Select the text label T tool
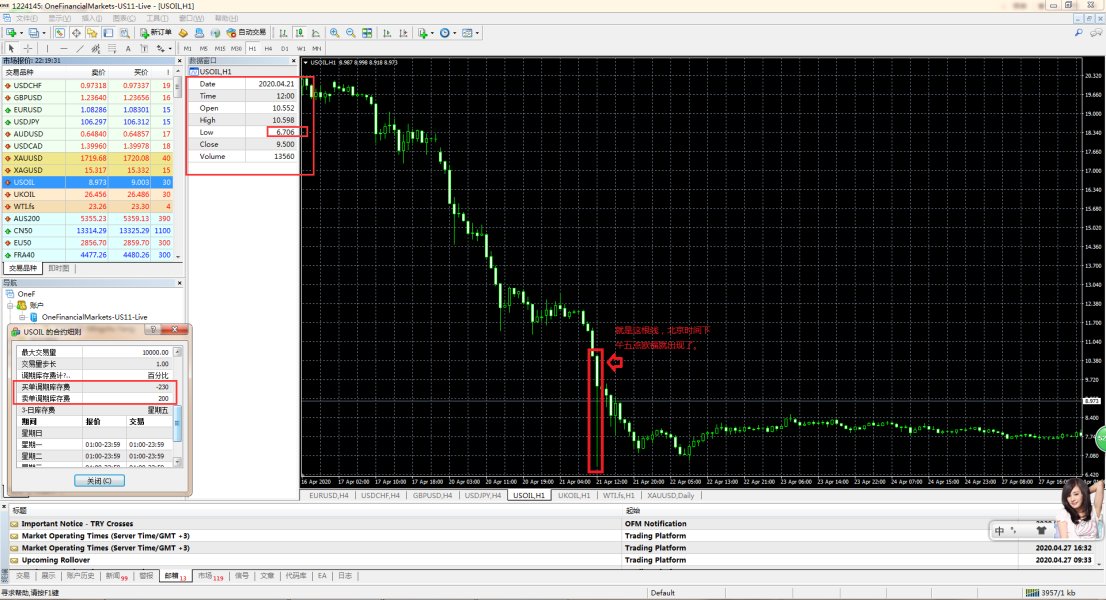Screen dimensions: 1106x600 point(144,48)
